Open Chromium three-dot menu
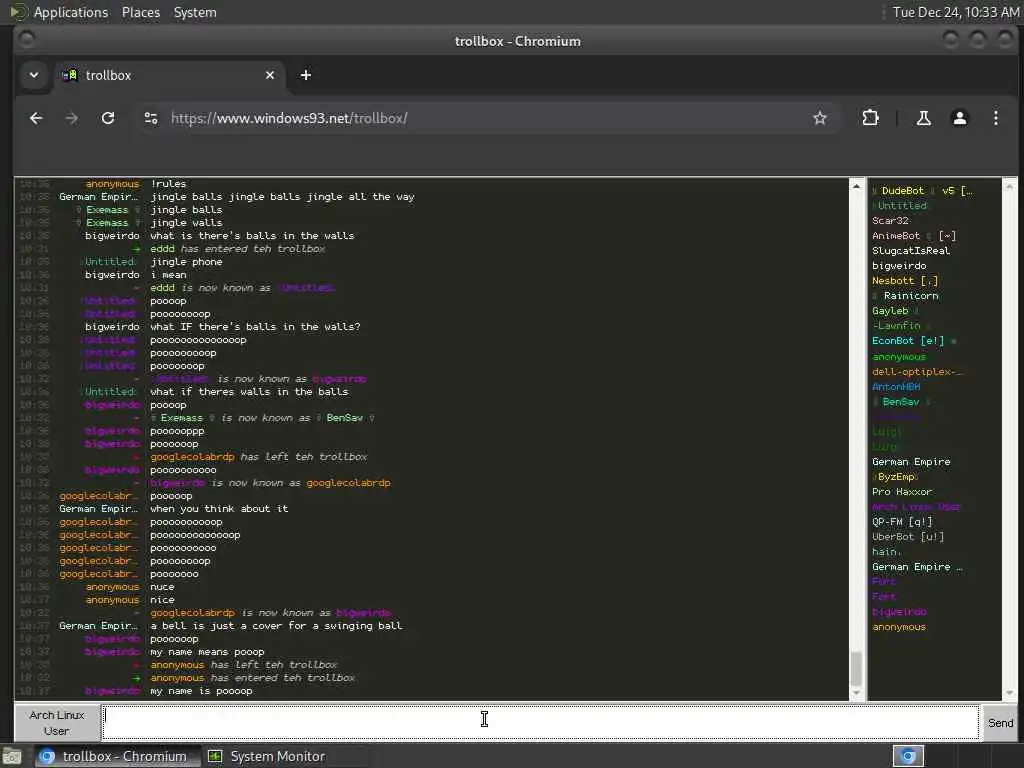The image size is (1024, 768). pyautogui.click(x=995, y=118)
